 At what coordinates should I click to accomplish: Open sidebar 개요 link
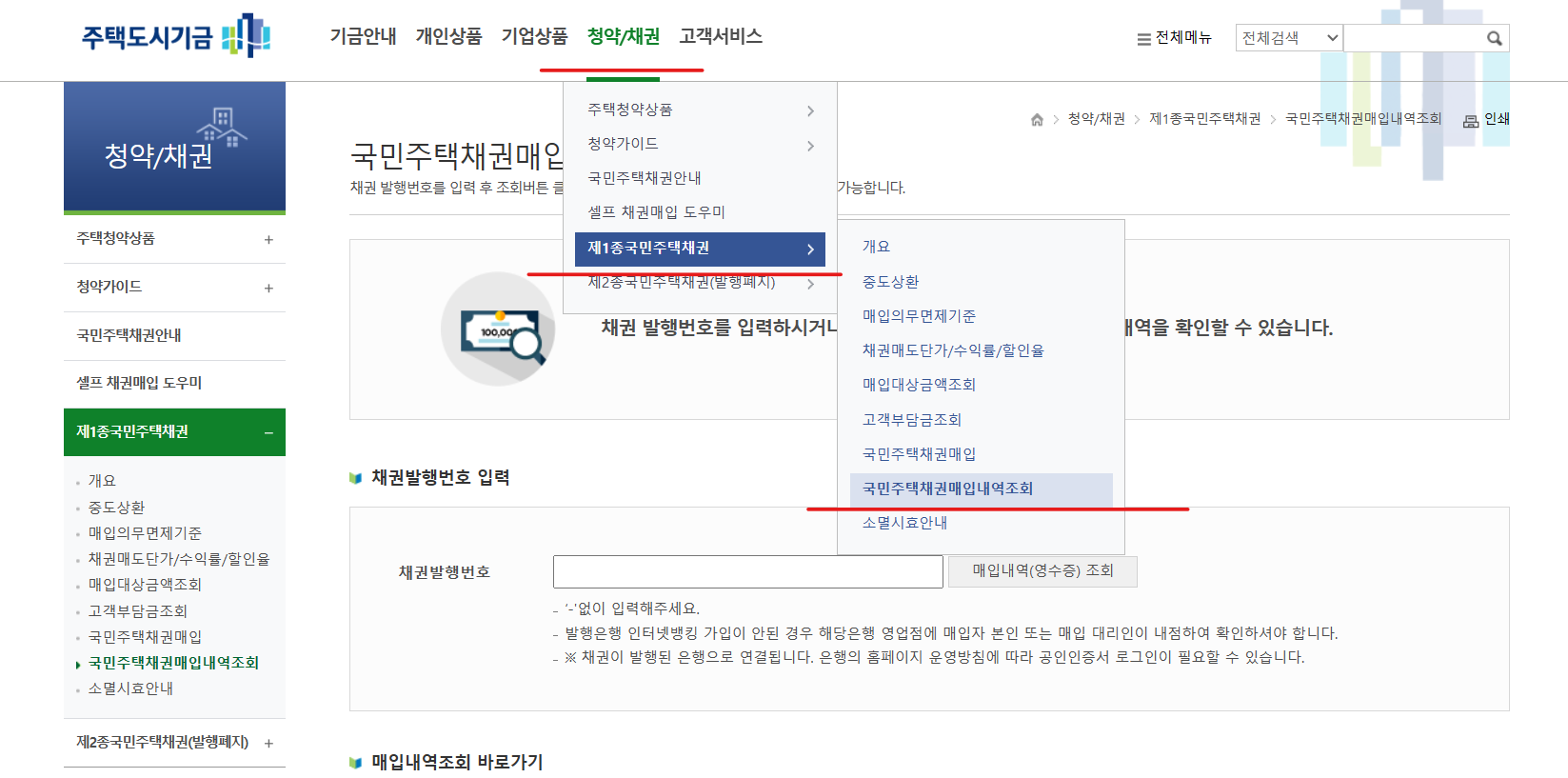click(102, 481)
